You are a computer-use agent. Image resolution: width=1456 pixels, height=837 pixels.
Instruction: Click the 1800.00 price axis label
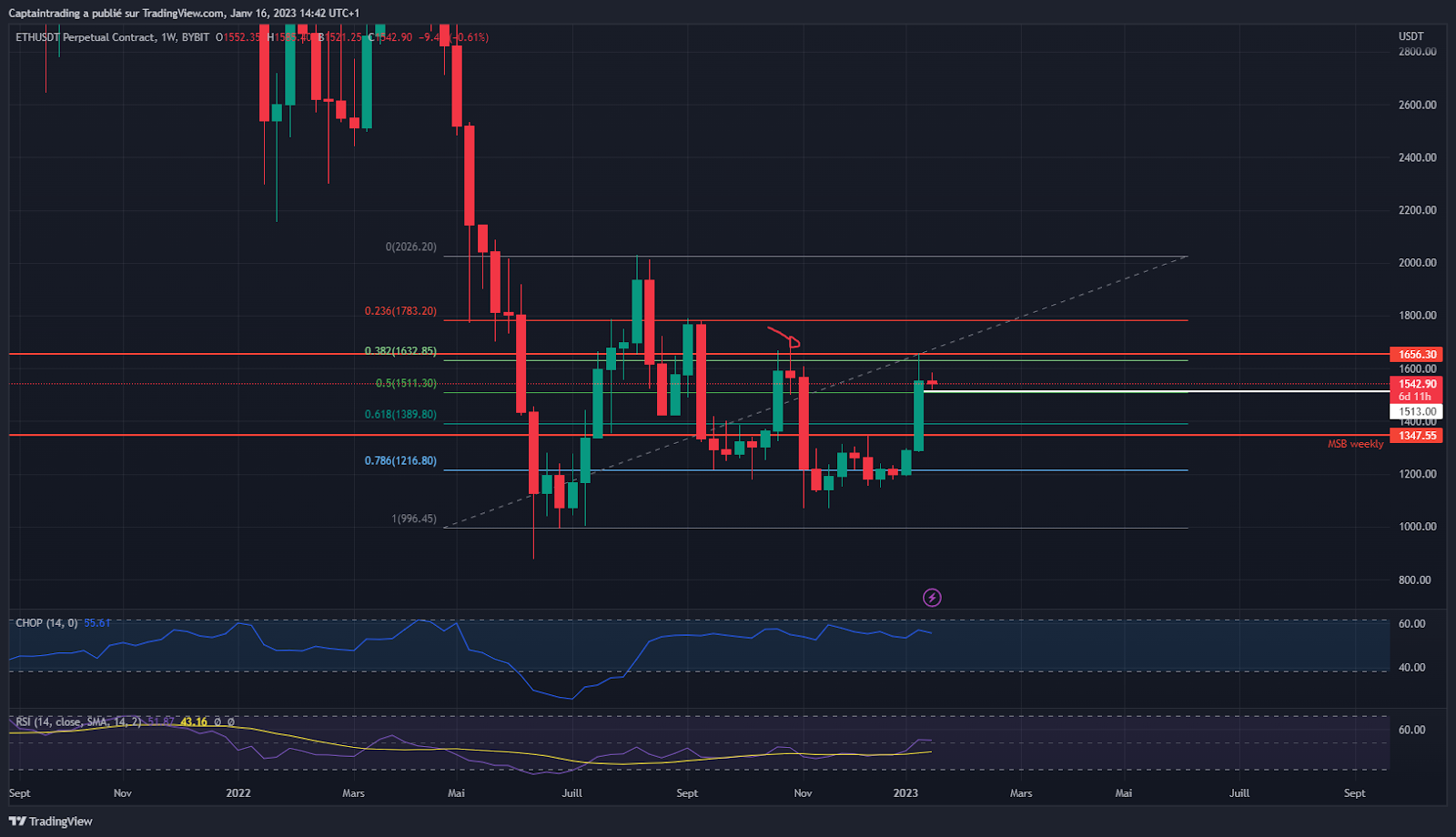click(x=1418, y=316)
